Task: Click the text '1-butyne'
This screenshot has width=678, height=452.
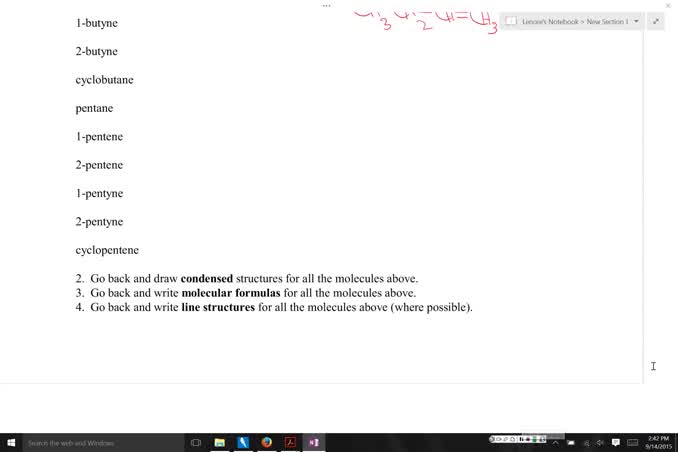Action: pyautogui.click(x=96, y=23)
